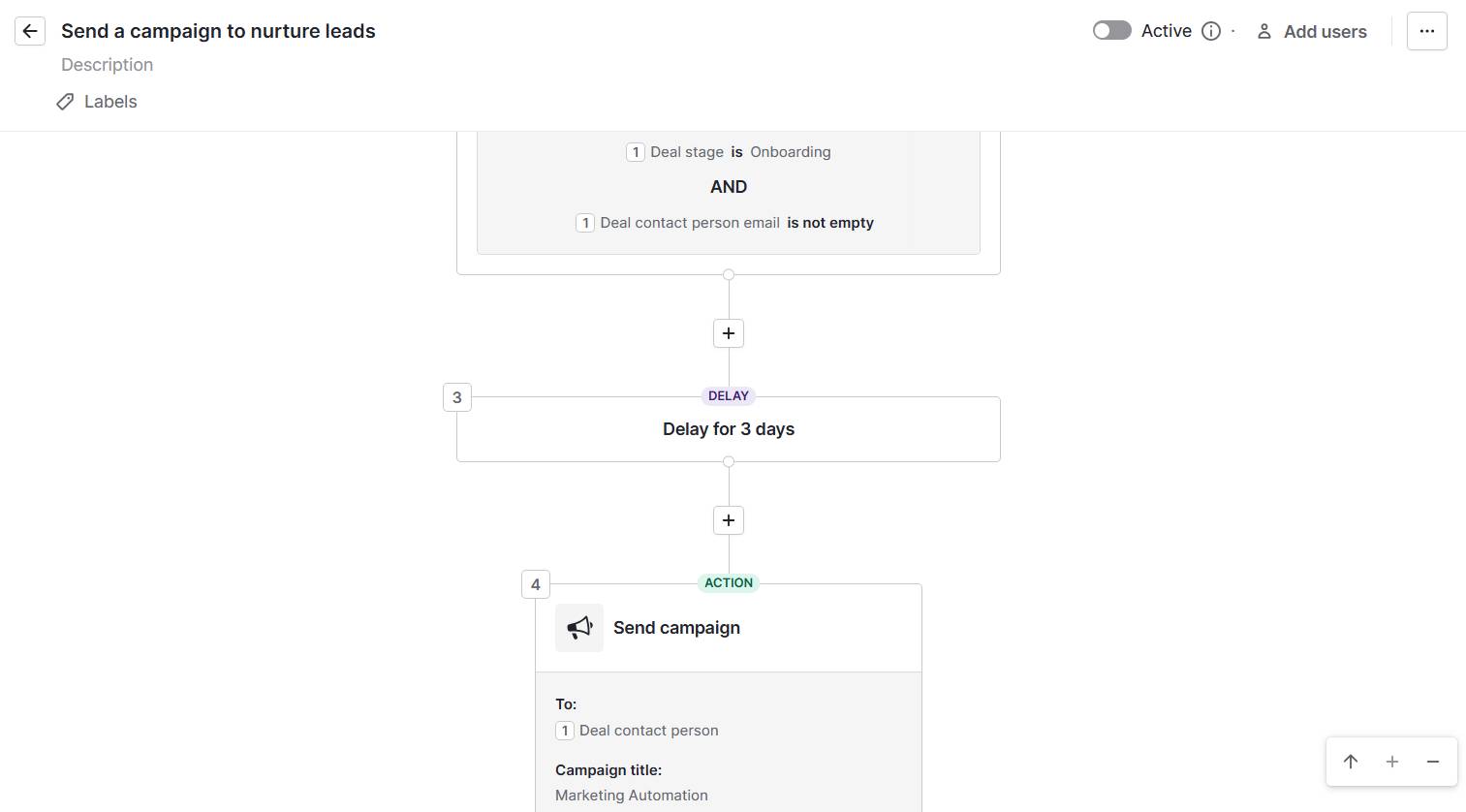Open the three-dot automation options menu
This screenshot has height=812, width=1466.
tap(1426, 30)
